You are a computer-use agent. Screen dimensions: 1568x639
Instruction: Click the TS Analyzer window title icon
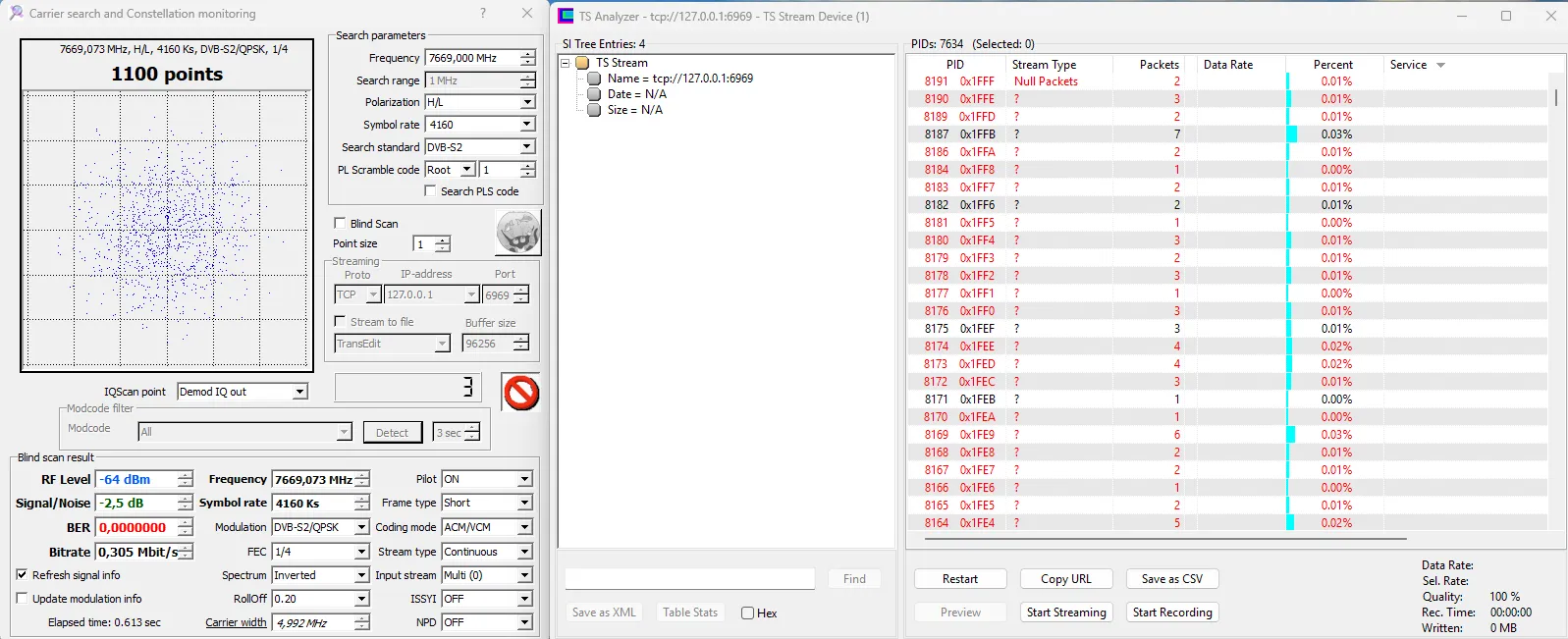pyautogui.click(x=566, y=16)
